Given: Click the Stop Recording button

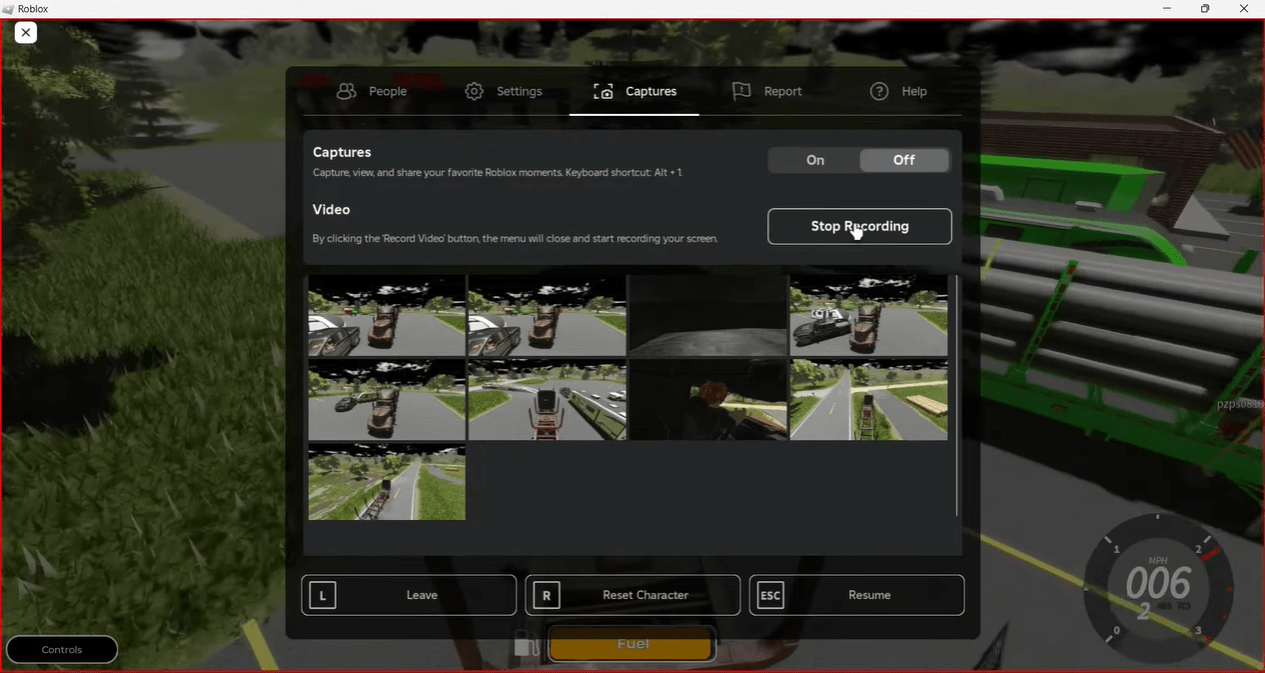Looking at the screenshot, I should 860,226.
